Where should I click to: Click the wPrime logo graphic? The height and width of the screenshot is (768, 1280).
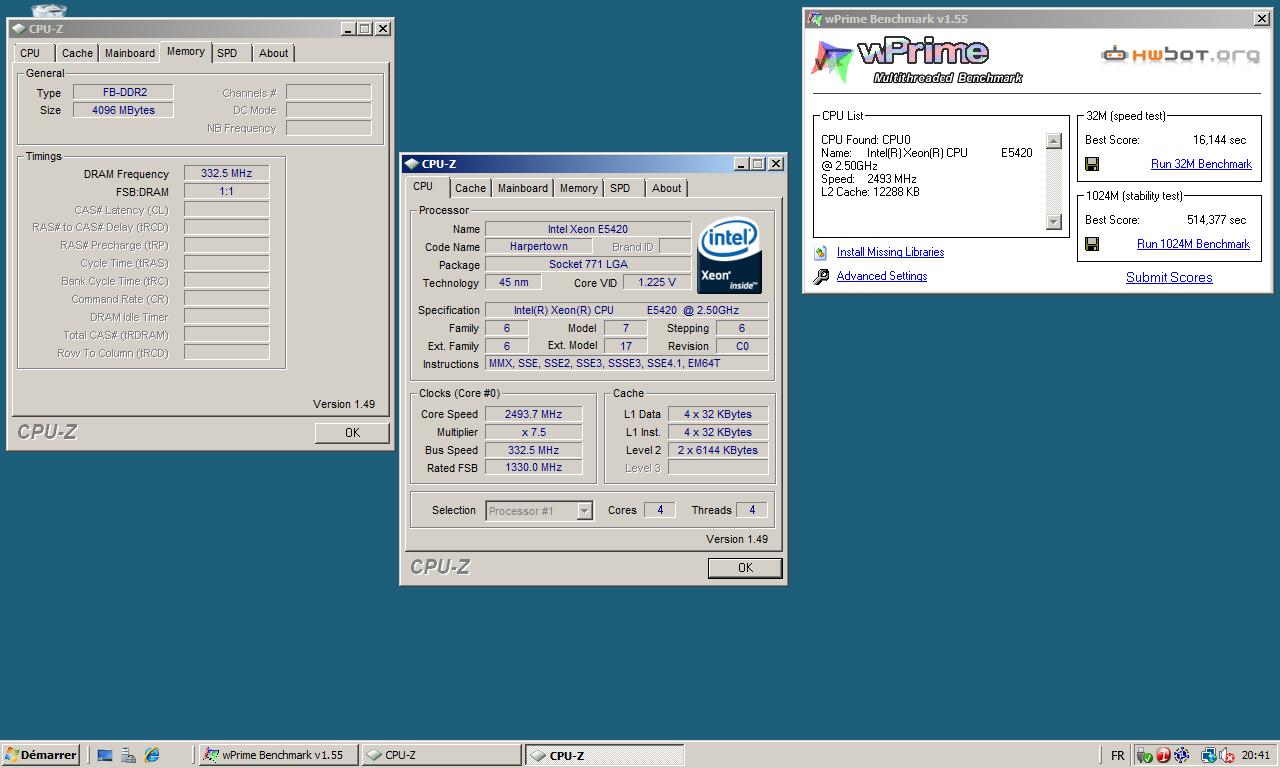[916, 62]
